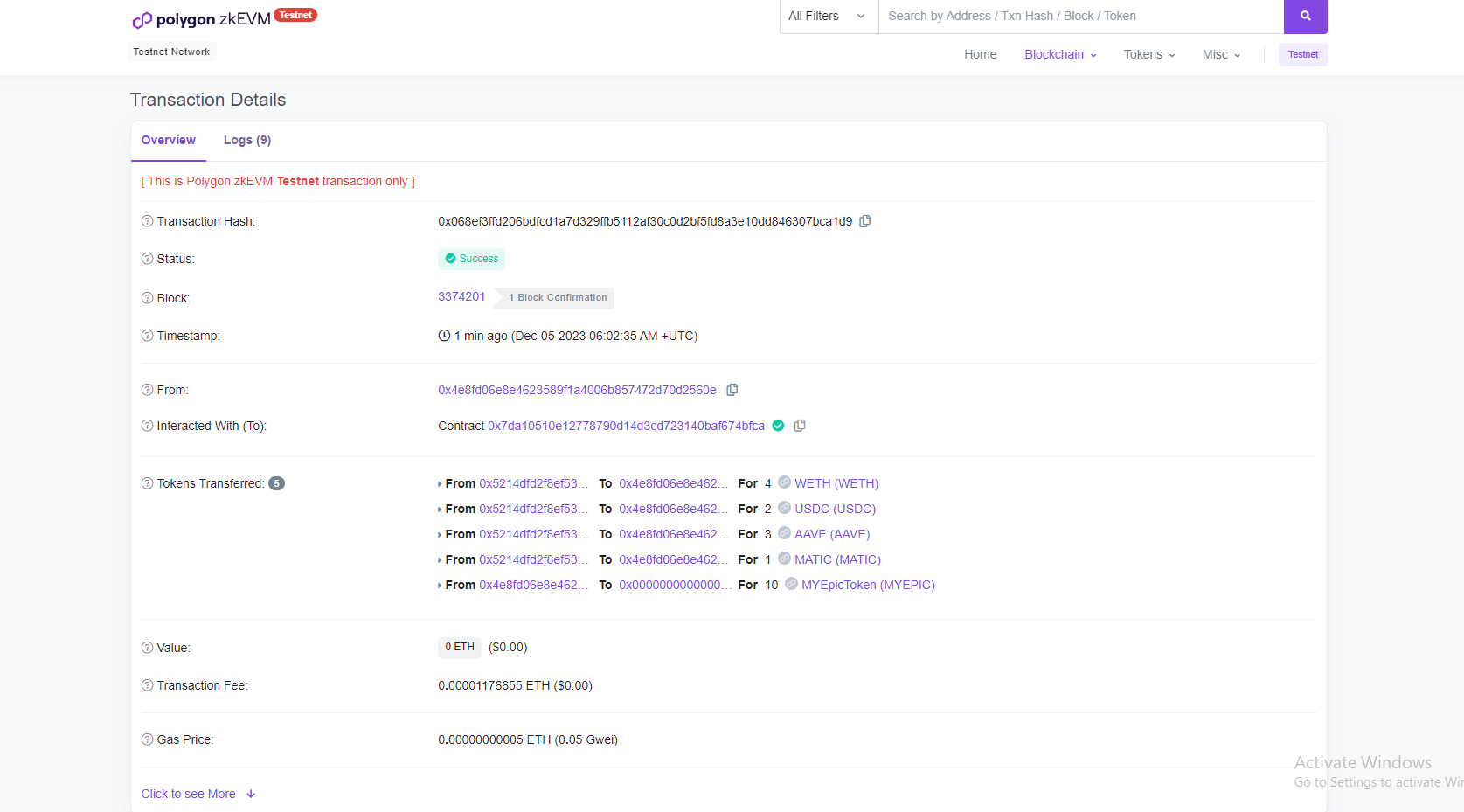Click the Transaction Hash help icon

point(147,221)
